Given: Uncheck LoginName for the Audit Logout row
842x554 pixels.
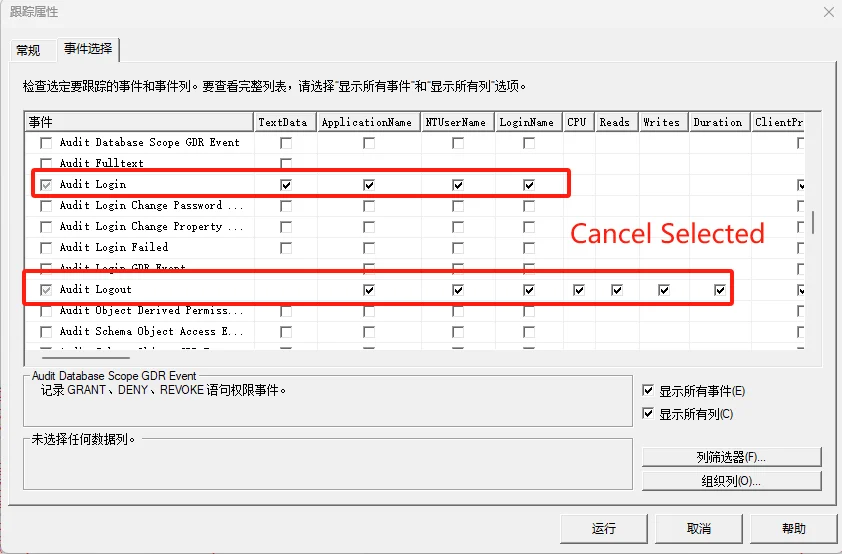Looking at the screenshot, I should click(529, 290).
